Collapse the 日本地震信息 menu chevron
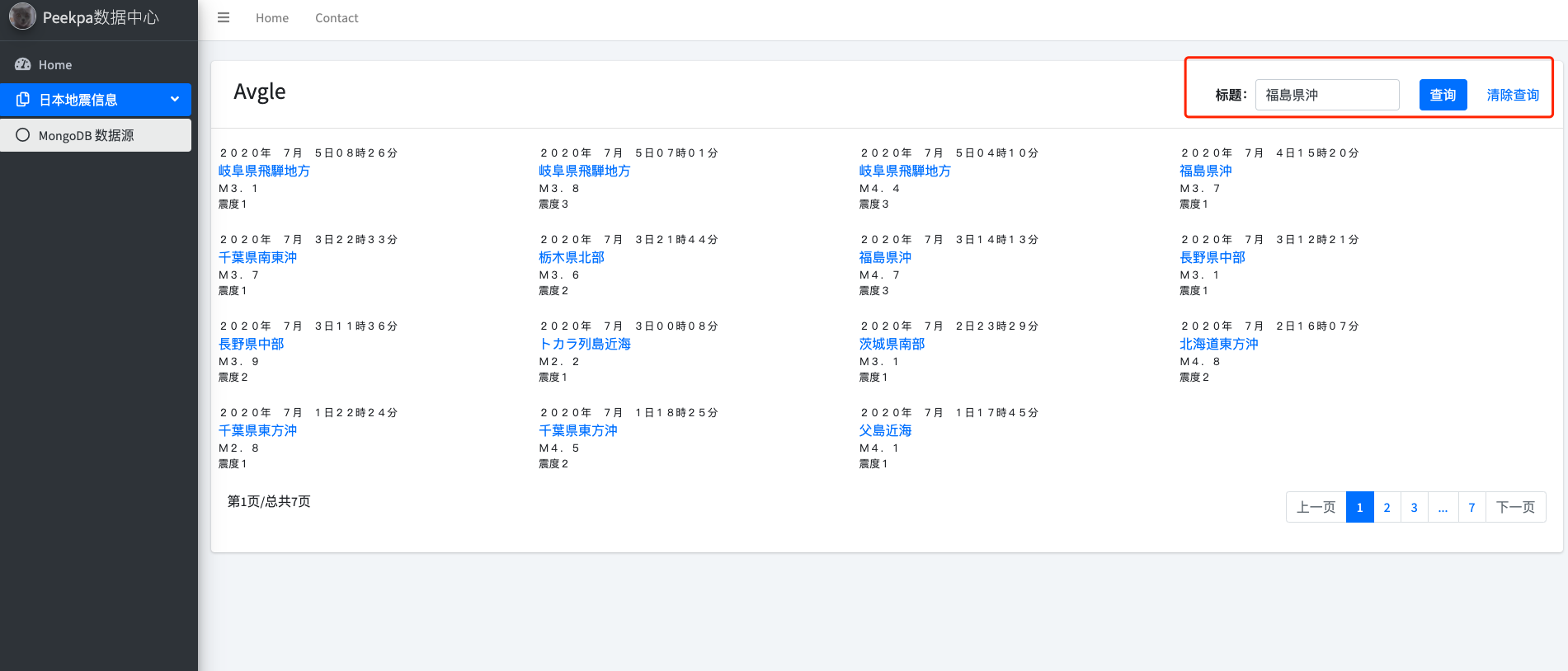This screenshot has width=1568, height=671. (175, 100)
